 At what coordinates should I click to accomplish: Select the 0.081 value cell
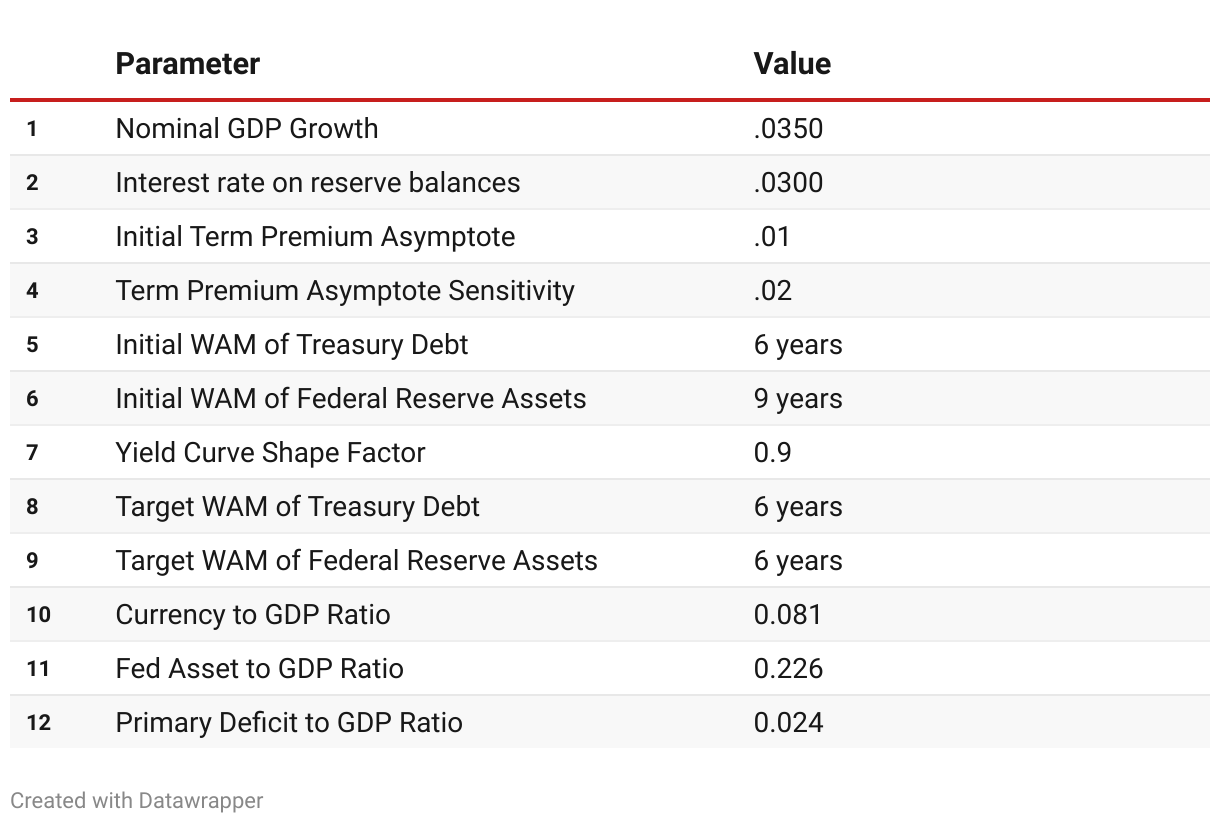(787, 615)
